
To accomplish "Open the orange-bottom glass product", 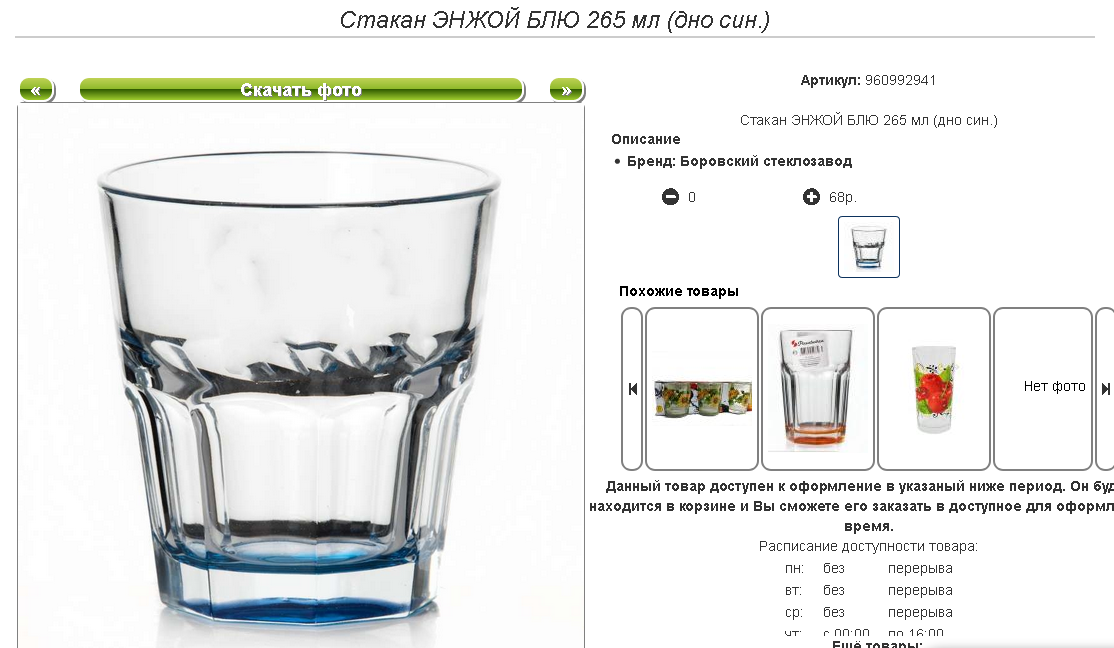I will click(818, 389).
